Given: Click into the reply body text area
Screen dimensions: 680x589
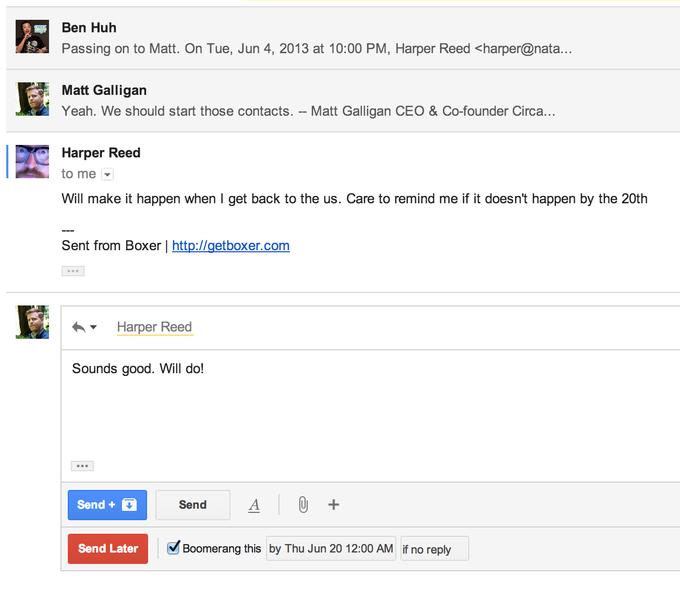Looking at the screenshot, I should click(x=370, y=410).
